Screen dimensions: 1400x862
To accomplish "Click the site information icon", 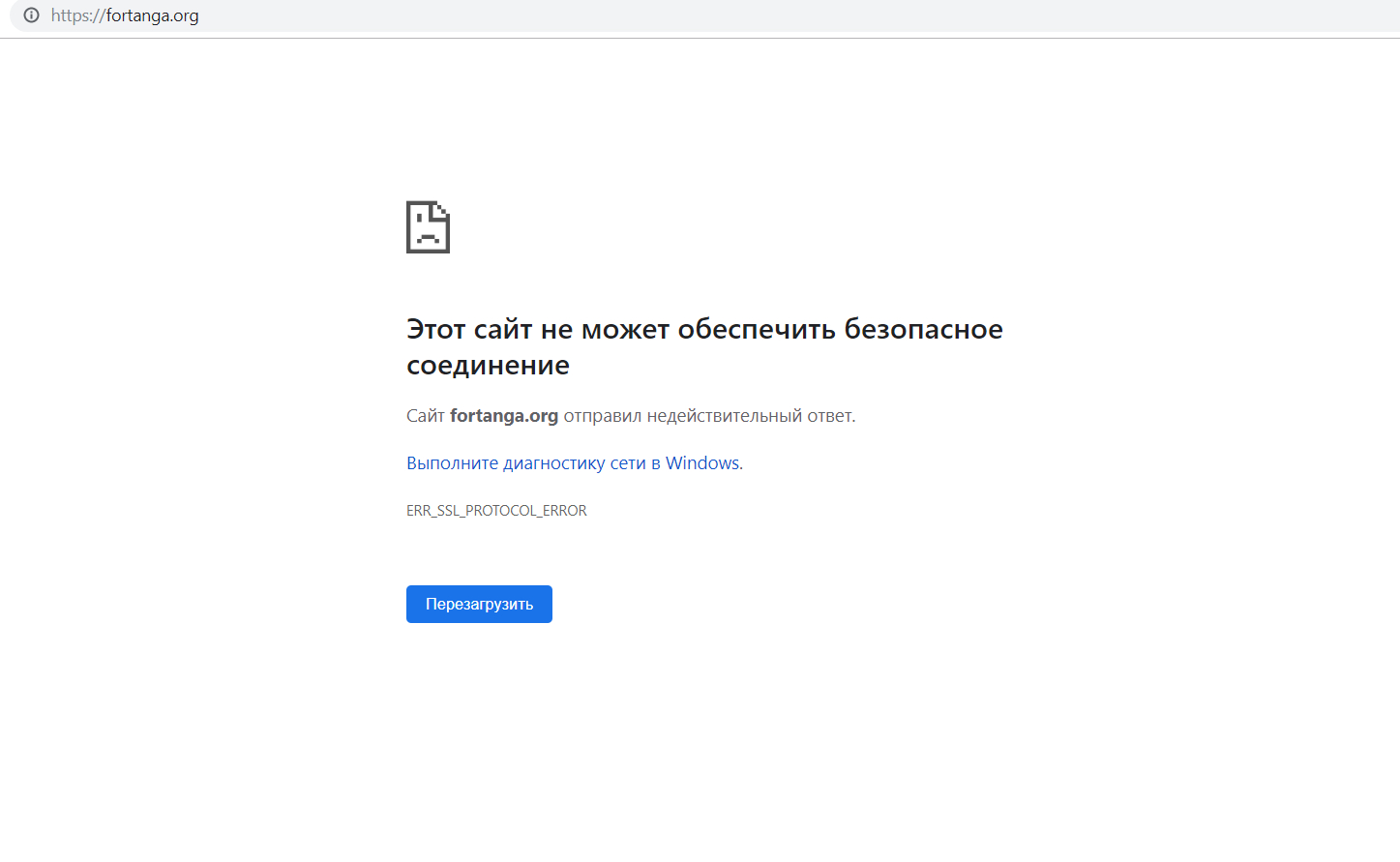I will pyautogui.click(x=31, y=15).
